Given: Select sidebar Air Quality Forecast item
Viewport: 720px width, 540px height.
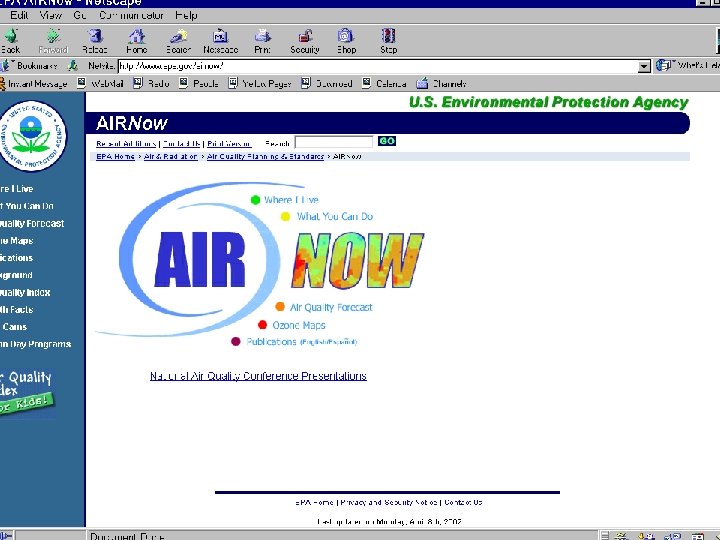Looking at the screenshot, I should (32, 224).
